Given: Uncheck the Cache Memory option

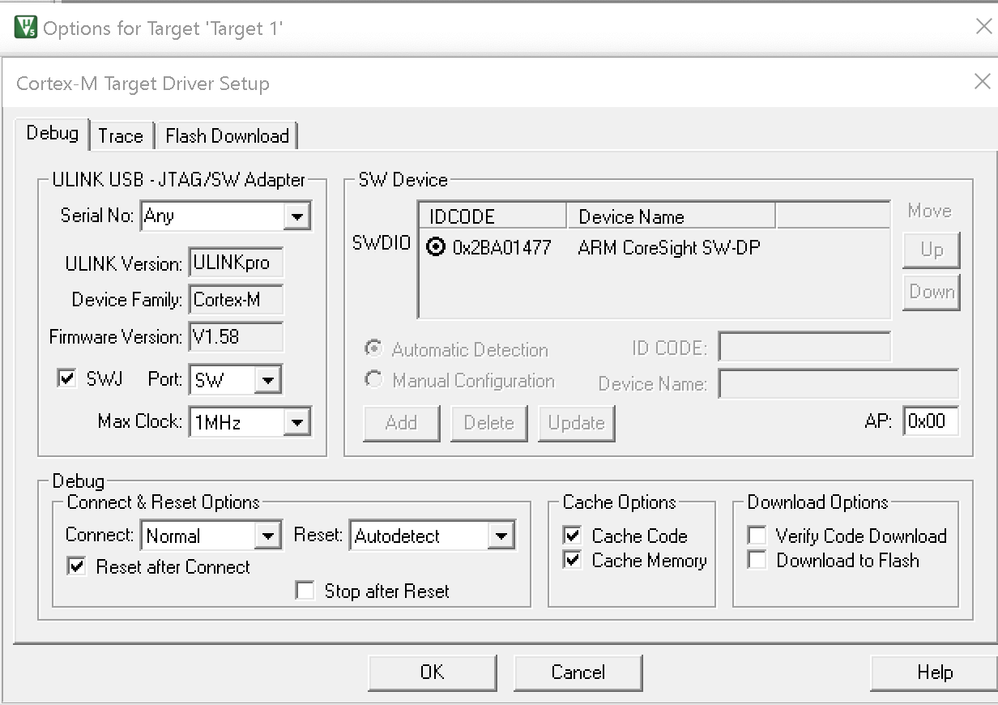Looking at the screenshot, I should [572, 560].
